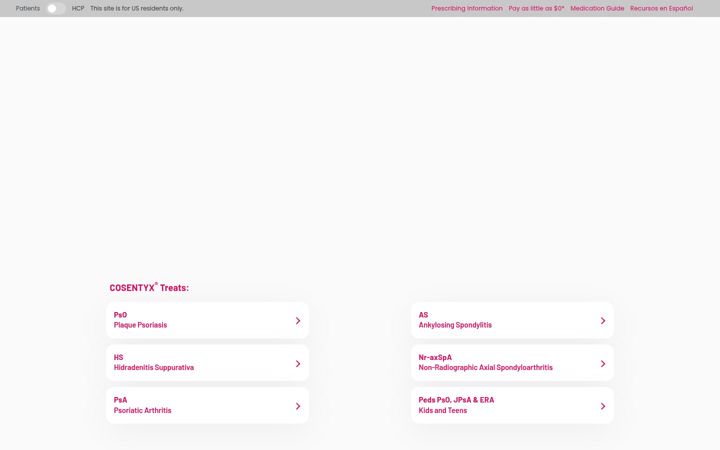The image size is (720, 450).
Task: Open the Medication Guide link
Action: tap(597, 8)
